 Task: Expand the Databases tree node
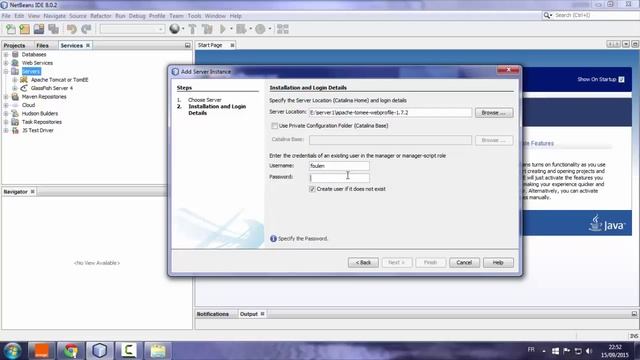click(6, 54)
